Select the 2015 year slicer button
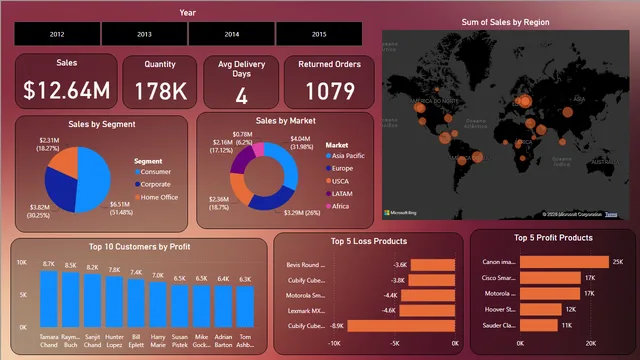 319,34
